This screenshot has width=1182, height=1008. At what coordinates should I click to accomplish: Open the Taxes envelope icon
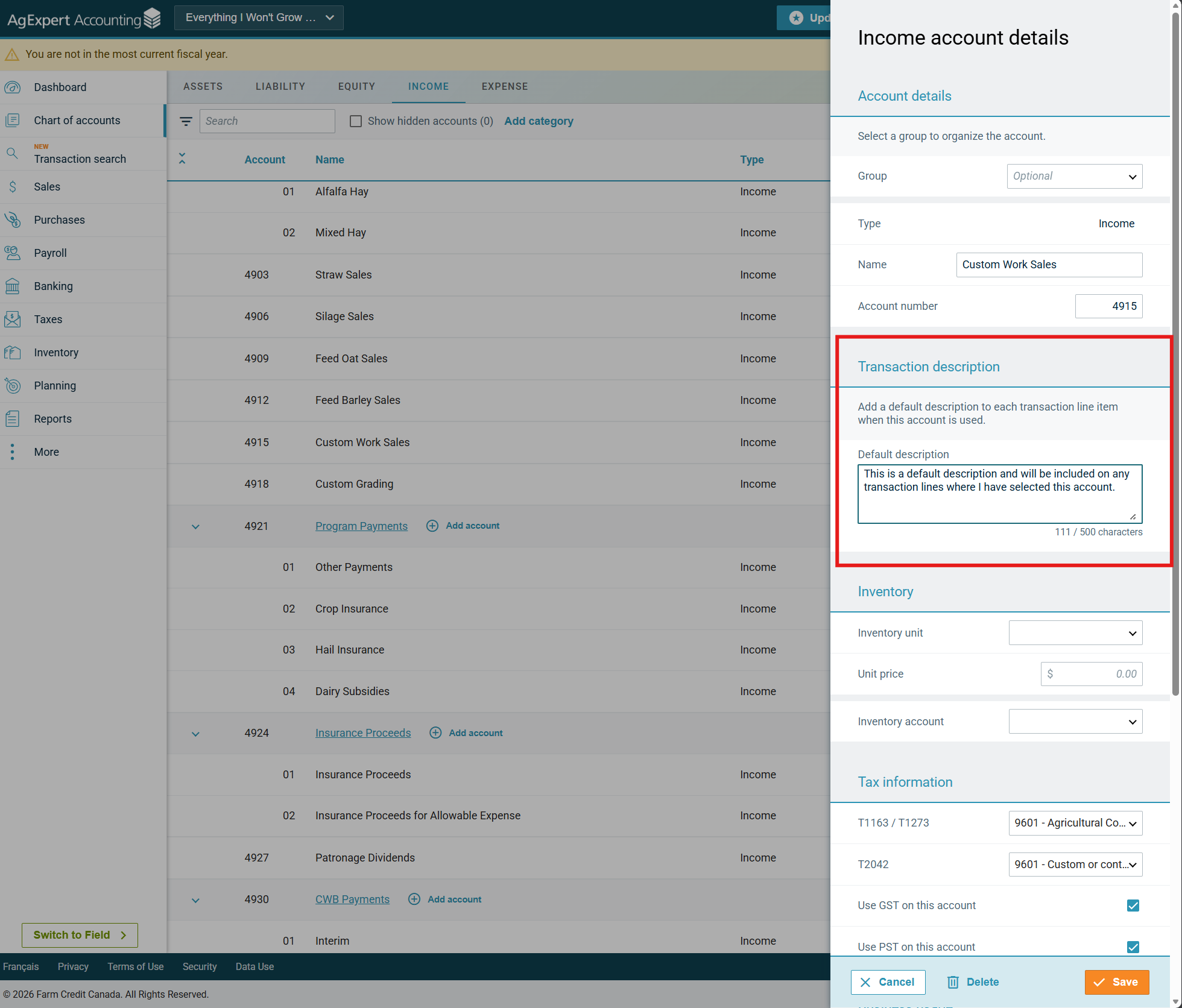tap(13, 320)
